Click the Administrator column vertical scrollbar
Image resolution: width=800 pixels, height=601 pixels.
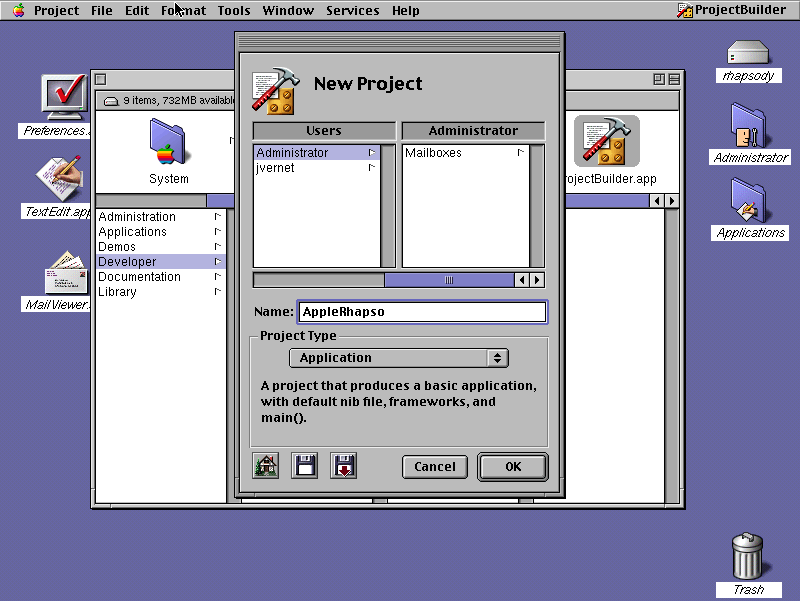[x=537, y=206]
